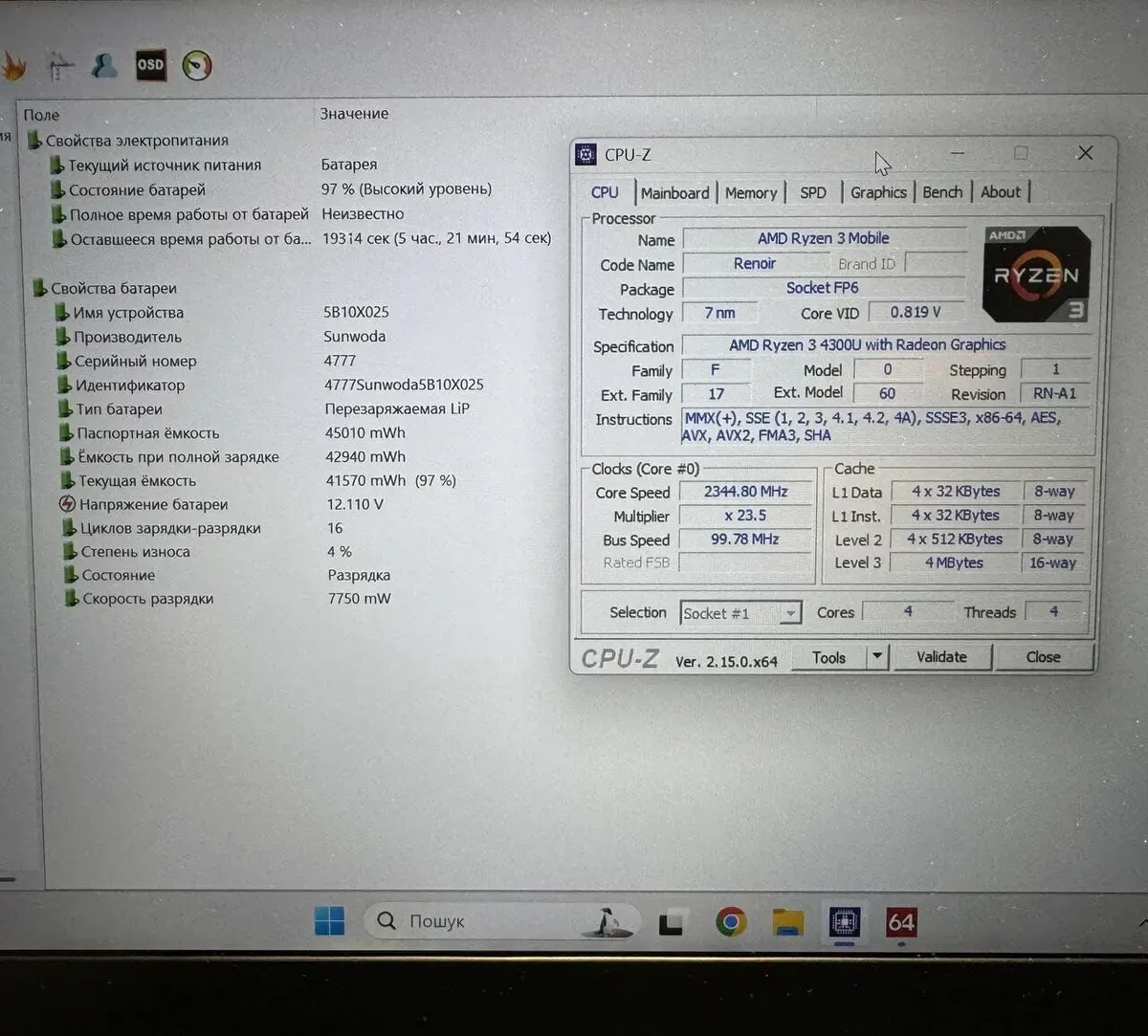Switch to the Mainboard tab
Viewport: 1148px width, 1036px height.
674,192
